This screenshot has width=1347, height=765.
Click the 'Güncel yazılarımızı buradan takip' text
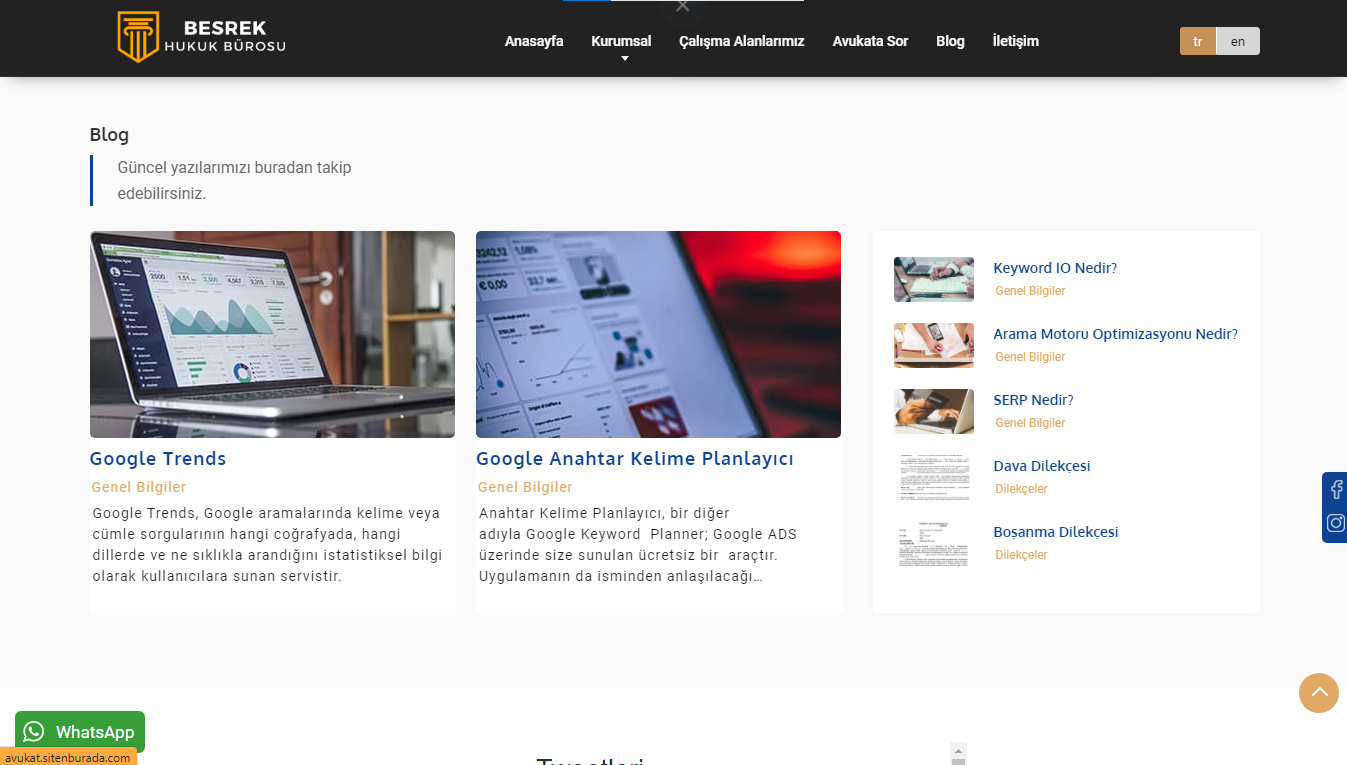[x=234, y=167]
